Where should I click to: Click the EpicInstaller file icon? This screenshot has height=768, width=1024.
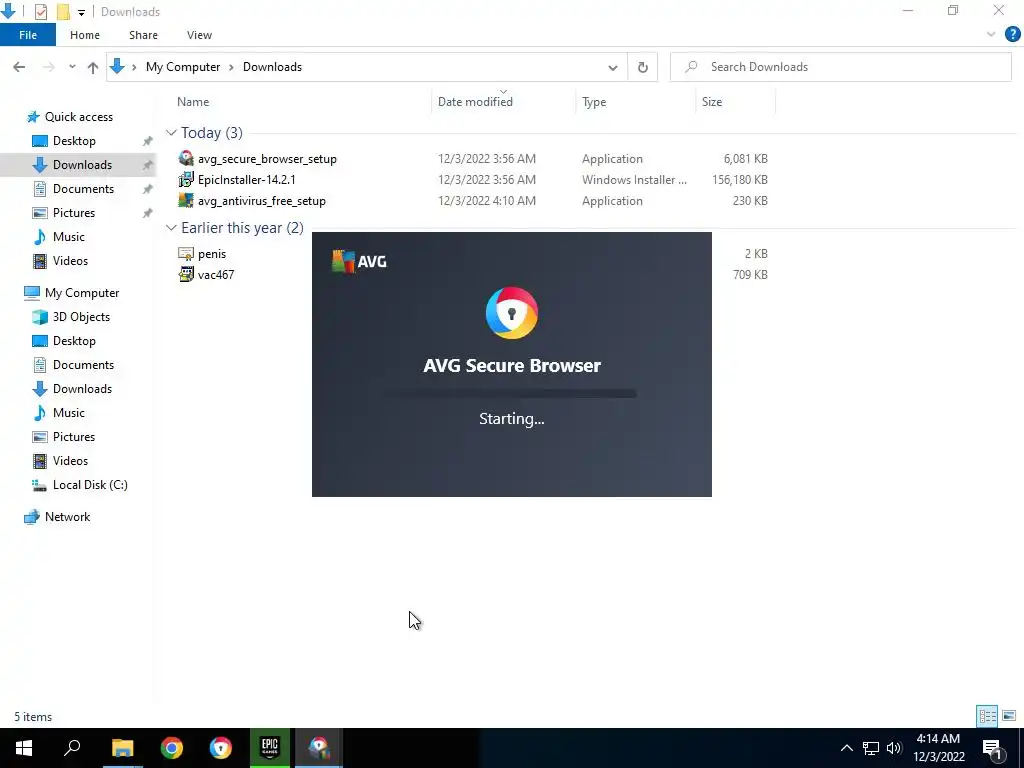pos(186,179)
